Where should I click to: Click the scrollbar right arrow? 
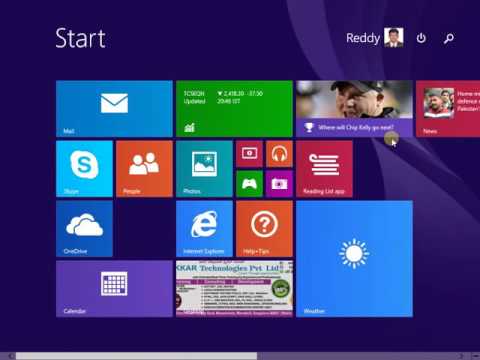coord(461,356)
